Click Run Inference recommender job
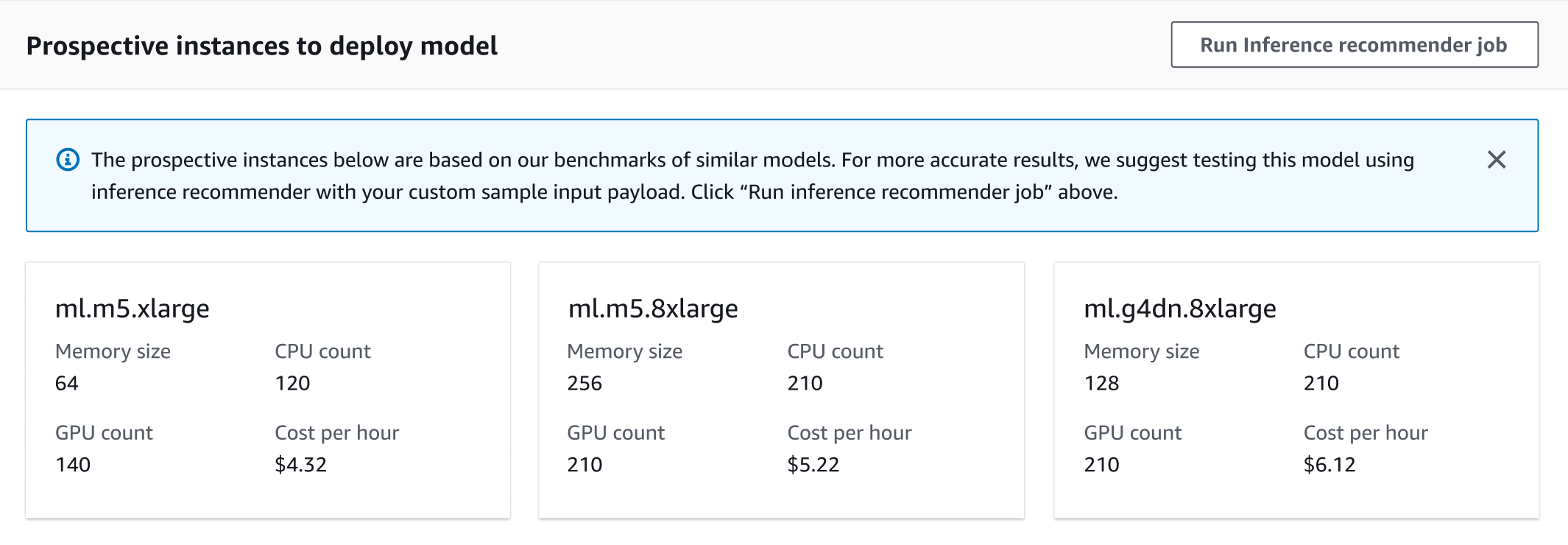1568x545 pixels. pyautogui.click(x=1355, y=44)
